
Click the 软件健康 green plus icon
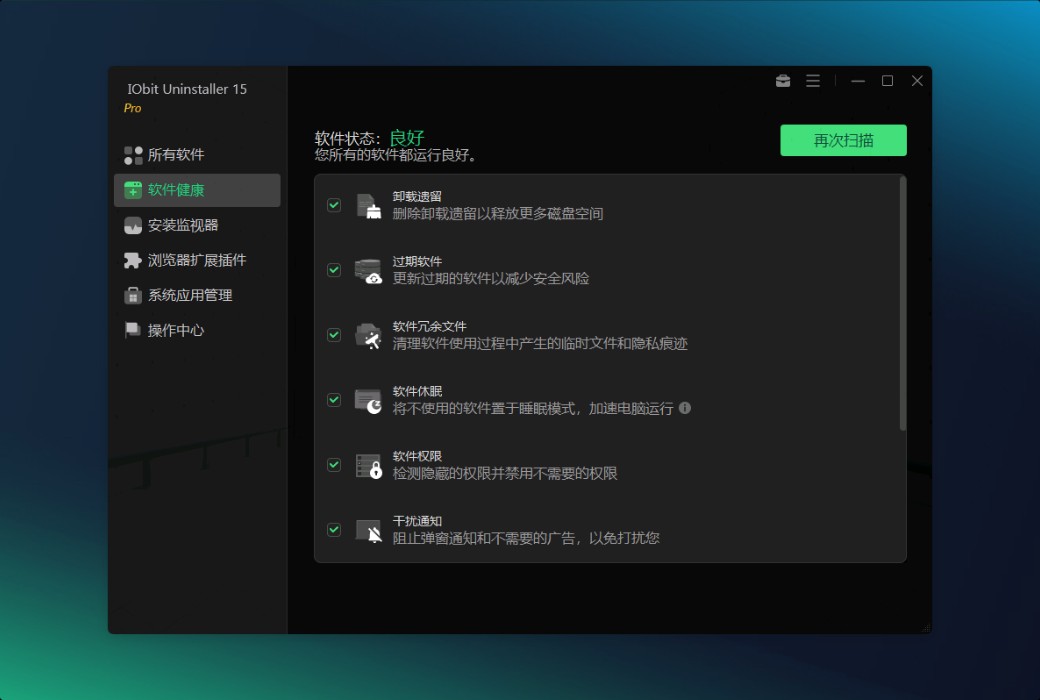point(133,190)
